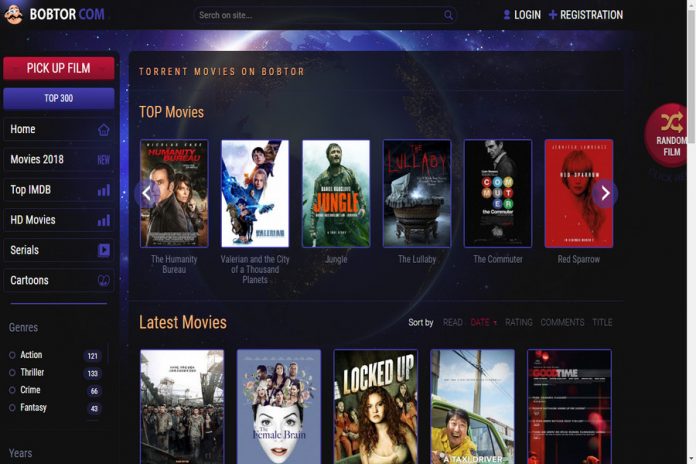This screenshot has height=464, width=696.
Task: Click the 66 count beside Crime
Action: pos(94,391)
